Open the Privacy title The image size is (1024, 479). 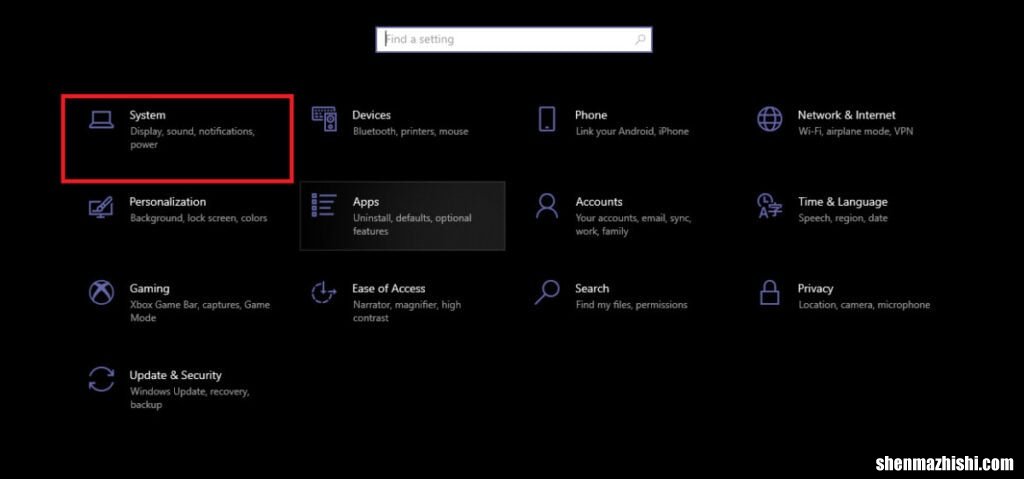[x=816, y=289]
